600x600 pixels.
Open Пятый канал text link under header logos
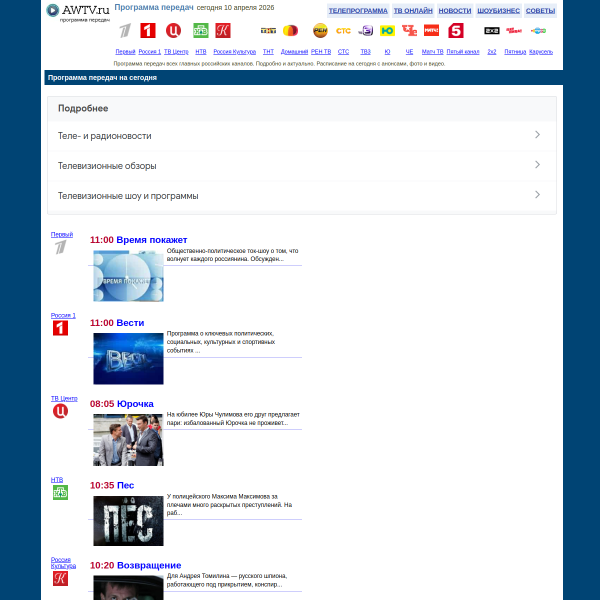click(x=463, y=52)
